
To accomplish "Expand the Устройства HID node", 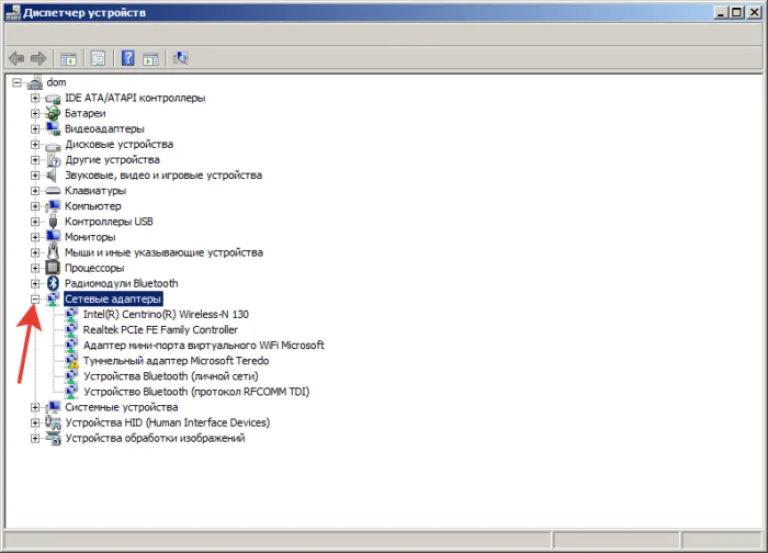I will click(x=35, y=423).
